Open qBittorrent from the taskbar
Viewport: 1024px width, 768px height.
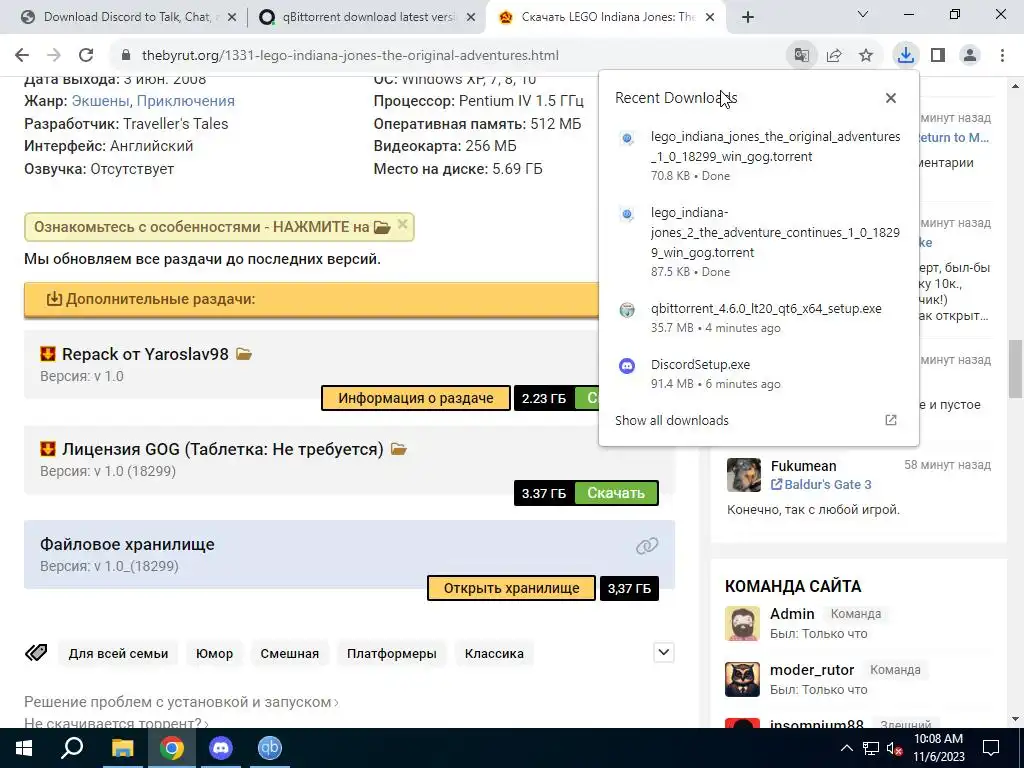(270, 748)
